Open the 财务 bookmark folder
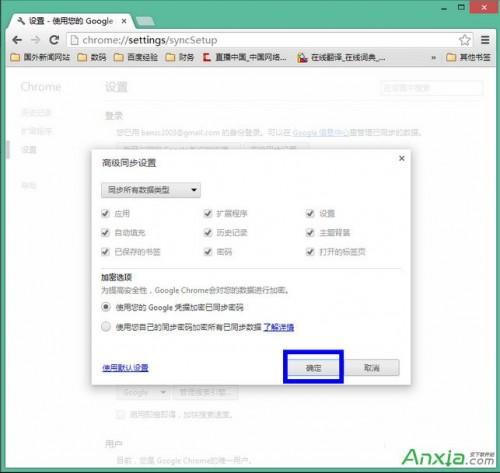Viewport: 500px width, 473px height. [179, 57]
